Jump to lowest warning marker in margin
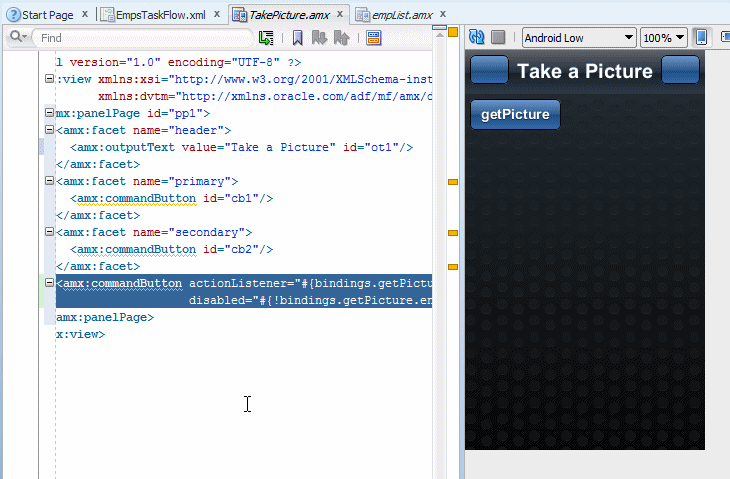The height and width of the screenshot is (479, 730). pos(453,267)
